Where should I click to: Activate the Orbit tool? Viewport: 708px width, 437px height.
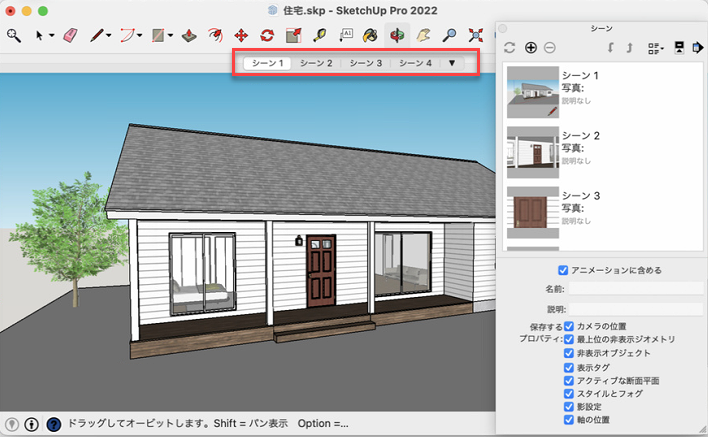397,35
